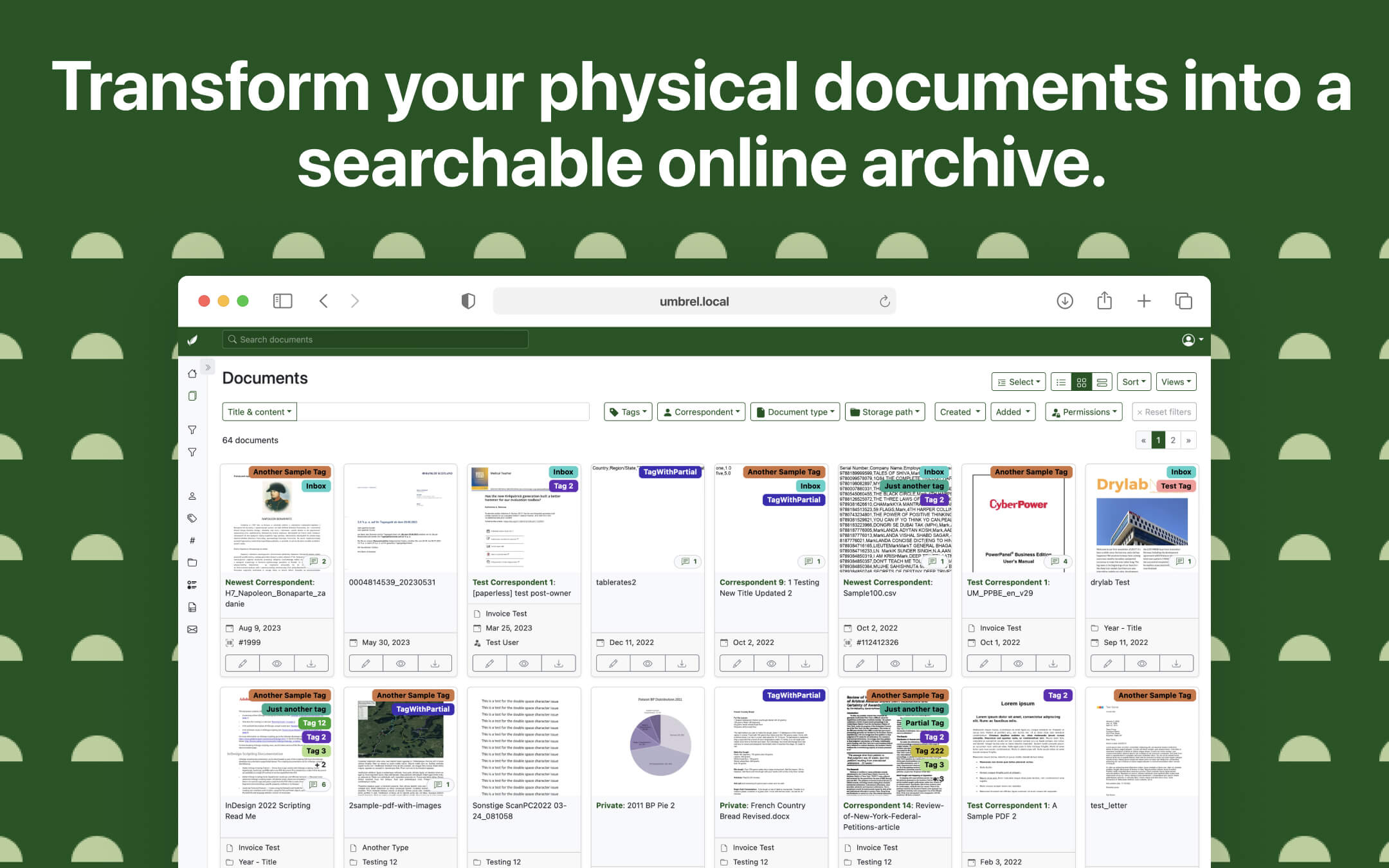Edit the drylab Test document with the pencil icon
Screen dimensions: 1389x868
point(1107,663)
